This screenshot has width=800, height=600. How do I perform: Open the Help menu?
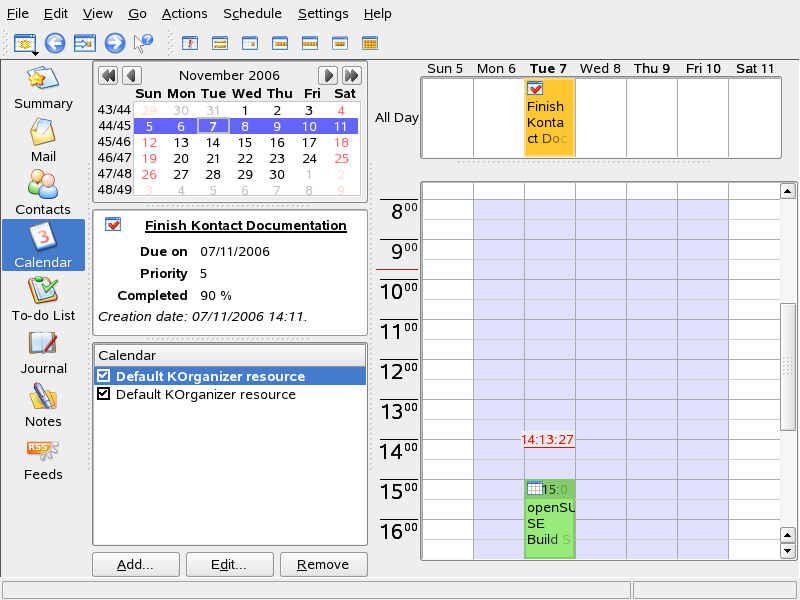pyautogui.click(x=378, y=13)
